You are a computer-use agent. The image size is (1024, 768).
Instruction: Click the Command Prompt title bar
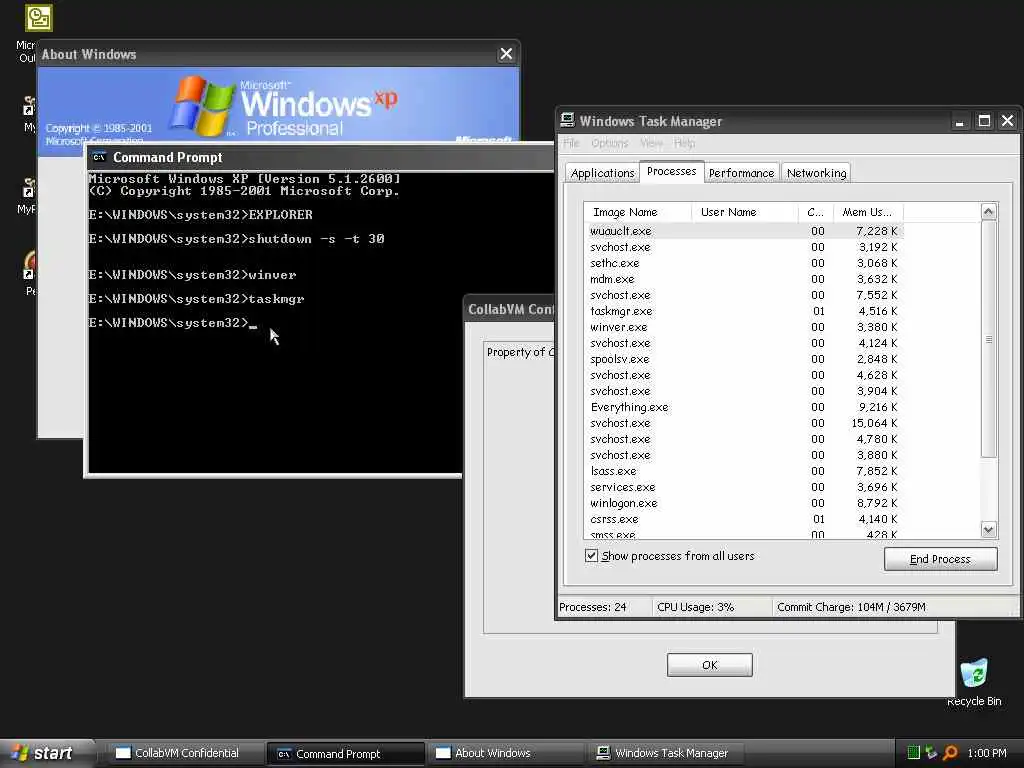320,157
